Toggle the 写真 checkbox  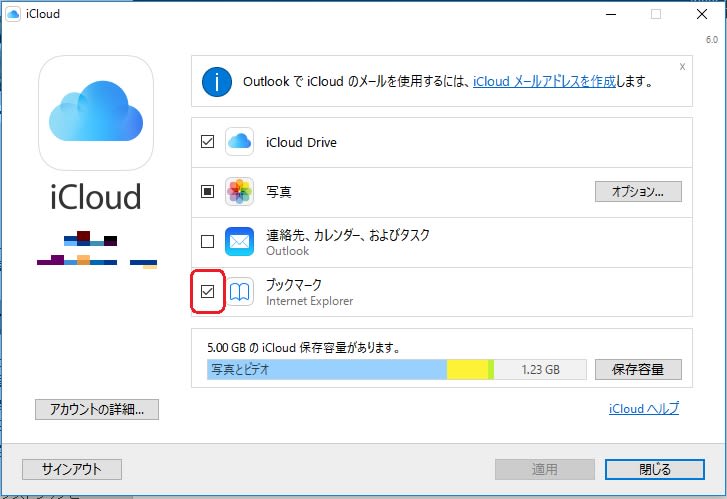(x=207, y=191)
